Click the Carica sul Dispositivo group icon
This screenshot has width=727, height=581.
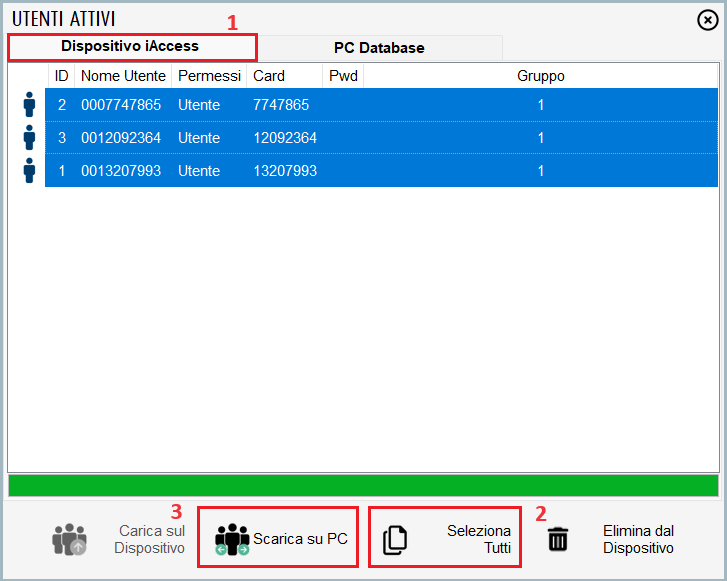(70, 539)
